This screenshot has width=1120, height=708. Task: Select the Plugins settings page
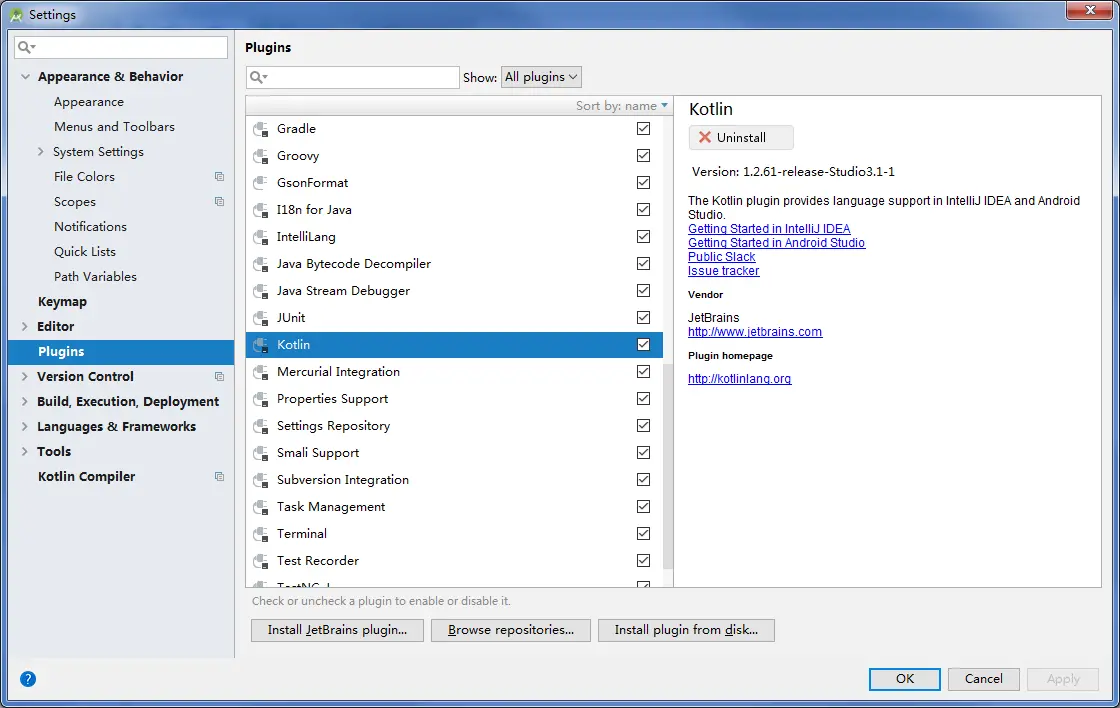[x=121, y=351]
